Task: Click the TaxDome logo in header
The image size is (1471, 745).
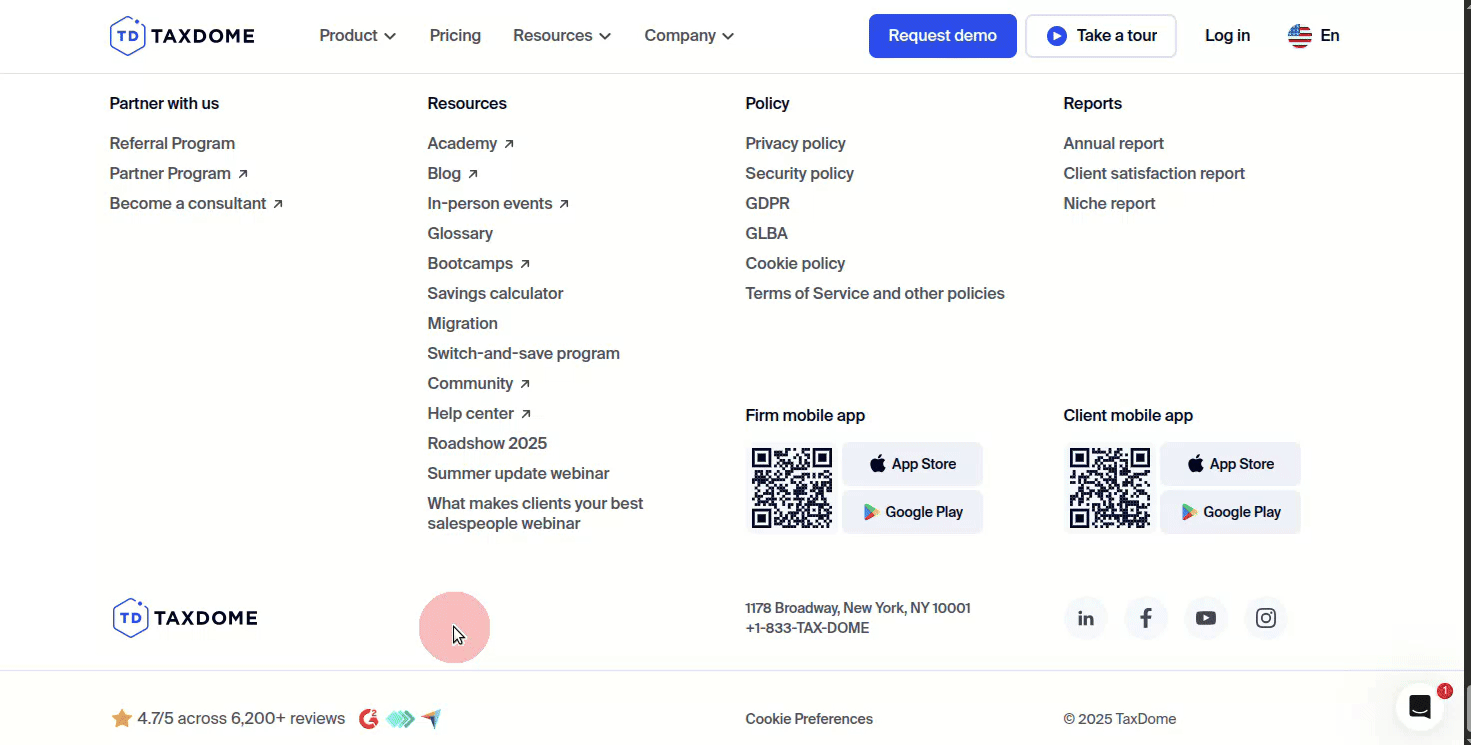Action: [182, 36]
